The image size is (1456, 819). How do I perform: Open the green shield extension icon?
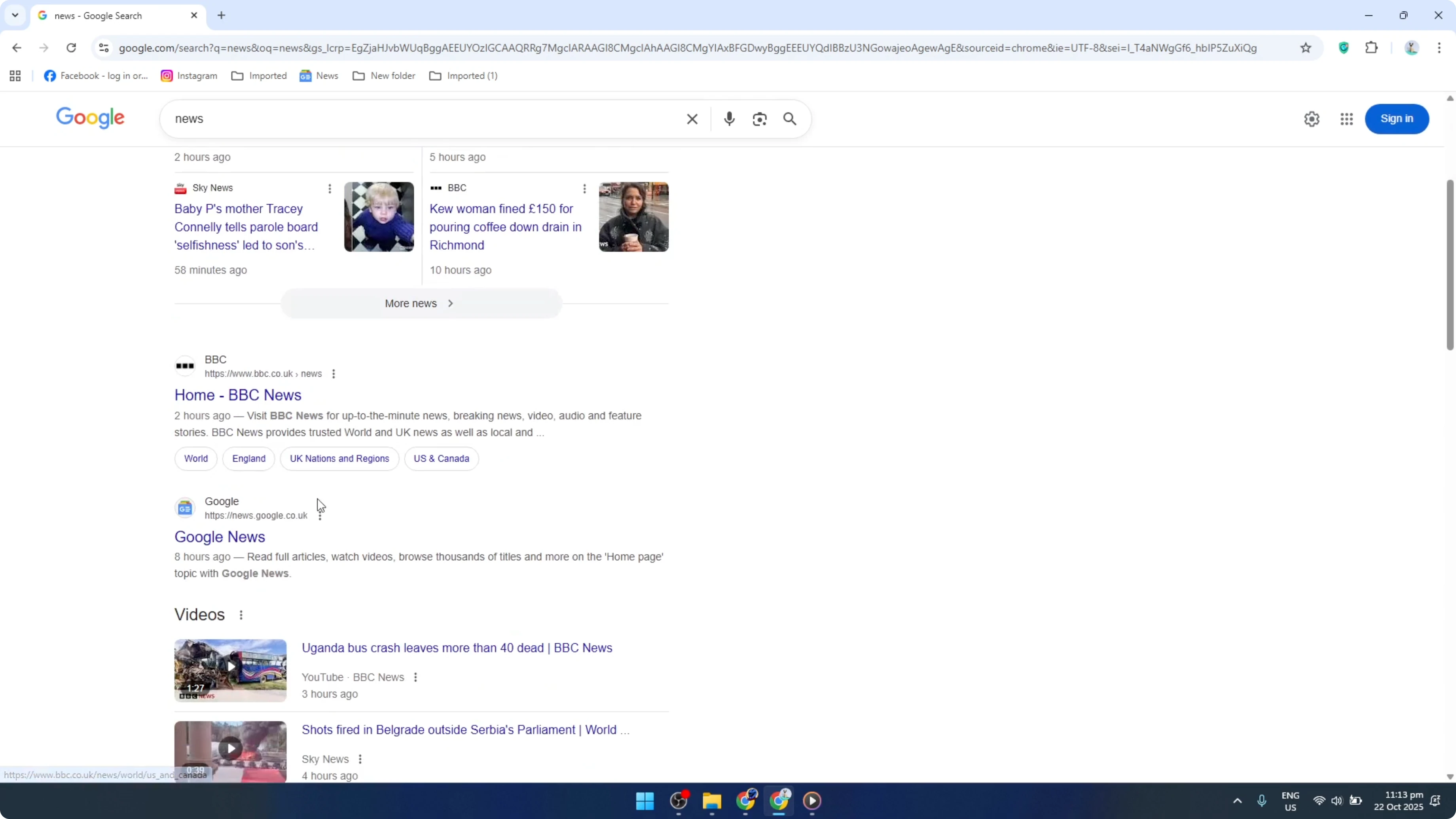[1344, 48]
